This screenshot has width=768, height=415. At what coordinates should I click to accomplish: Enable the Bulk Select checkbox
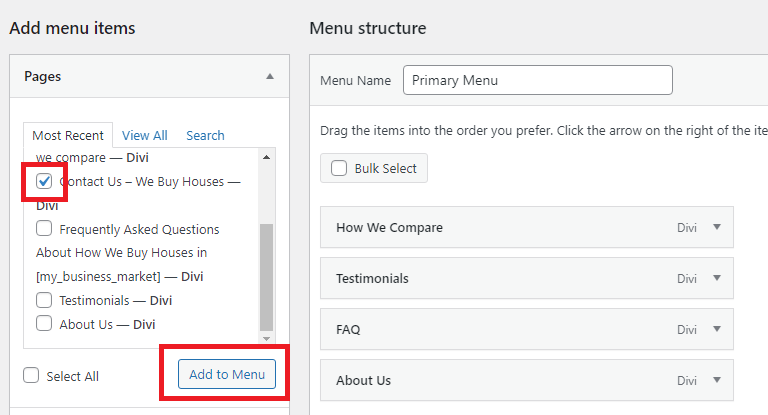(339, 168)
